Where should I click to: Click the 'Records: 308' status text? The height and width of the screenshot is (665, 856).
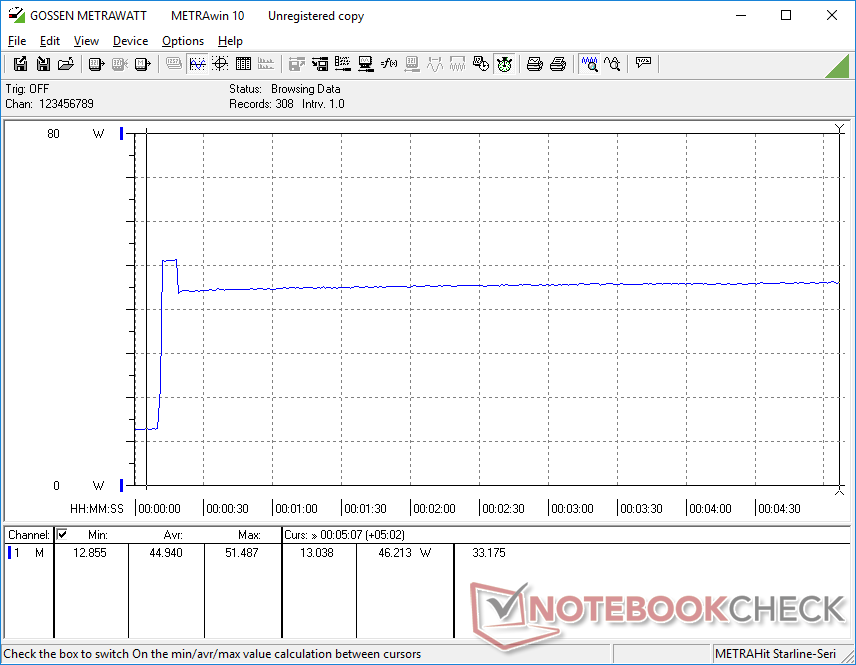click(x=261, y=104)
